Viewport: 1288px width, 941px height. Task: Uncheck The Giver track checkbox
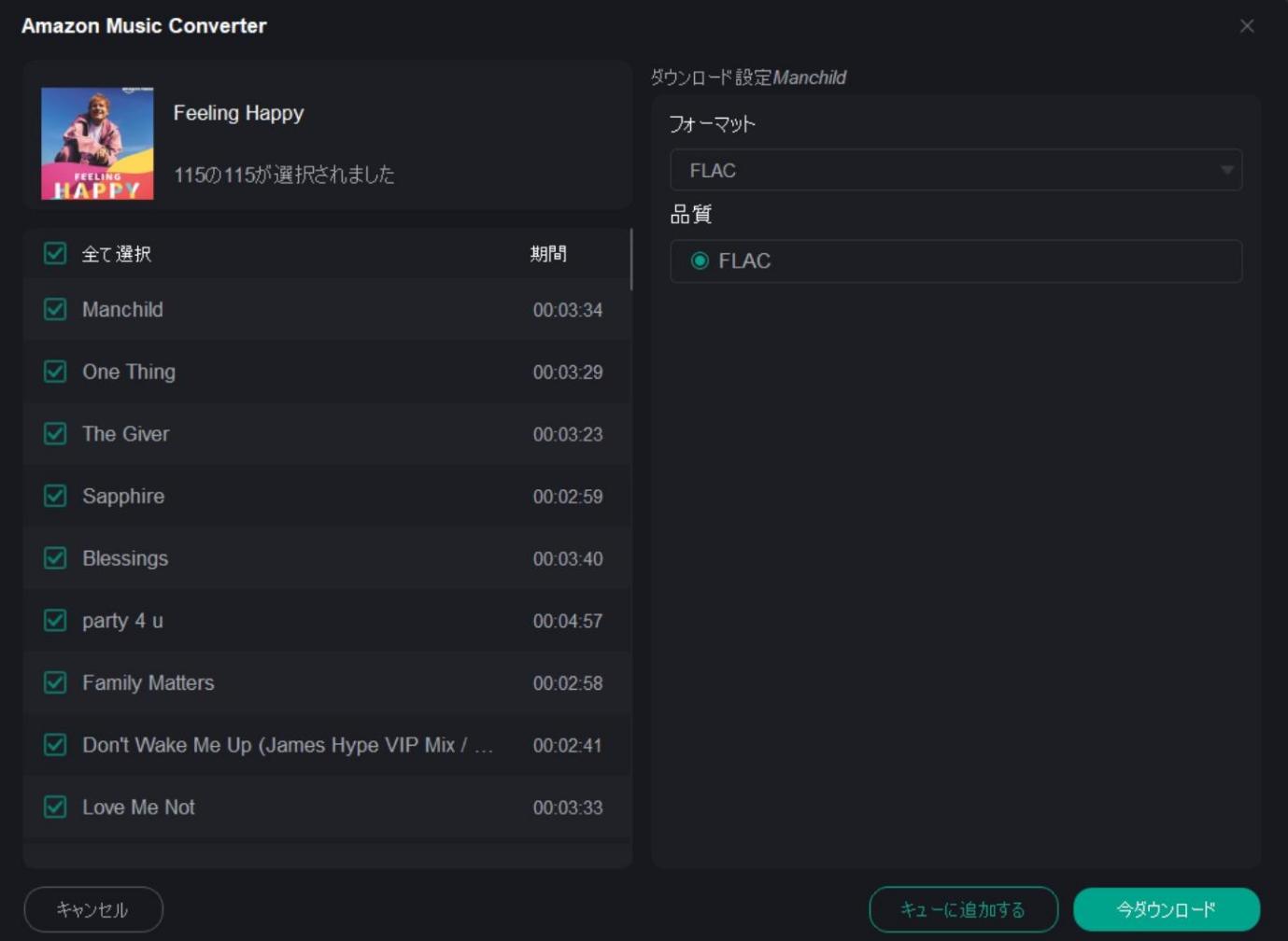click(55, 433)
